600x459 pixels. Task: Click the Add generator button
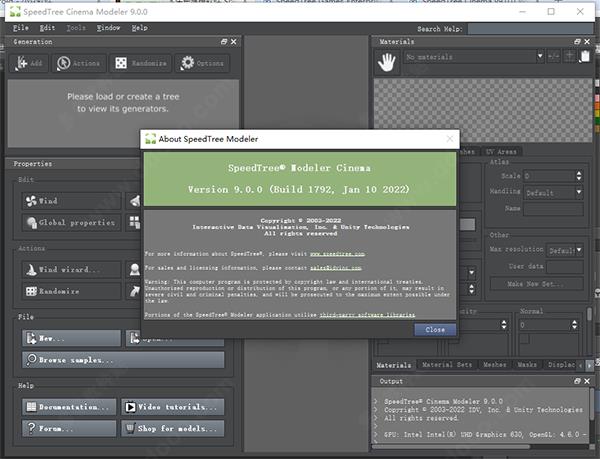pos(29,63)
